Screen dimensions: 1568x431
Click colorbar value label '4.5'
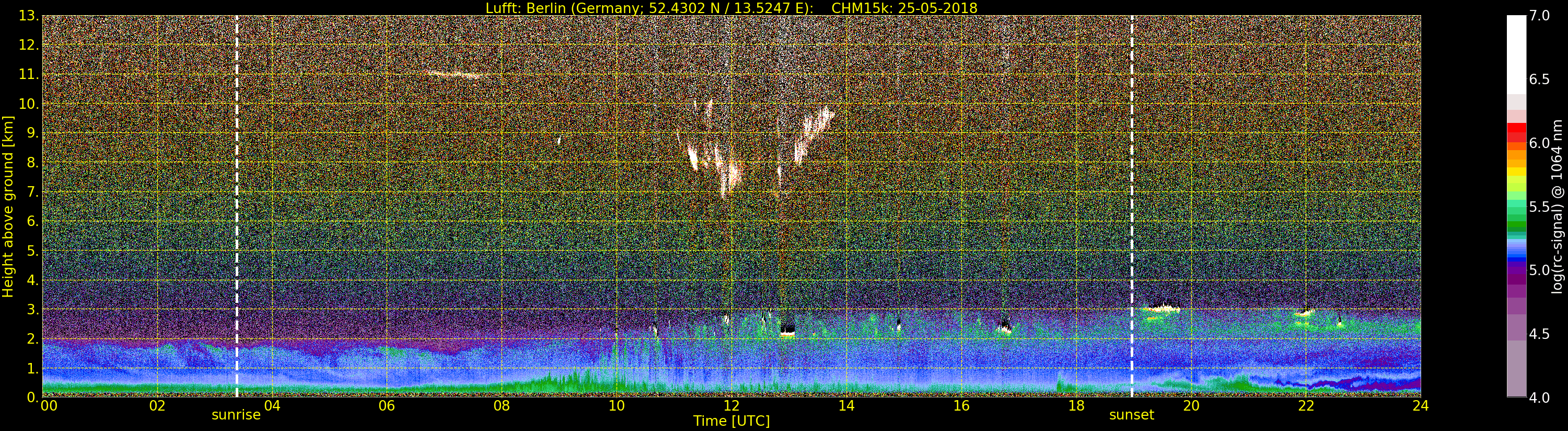[1539, 334]
